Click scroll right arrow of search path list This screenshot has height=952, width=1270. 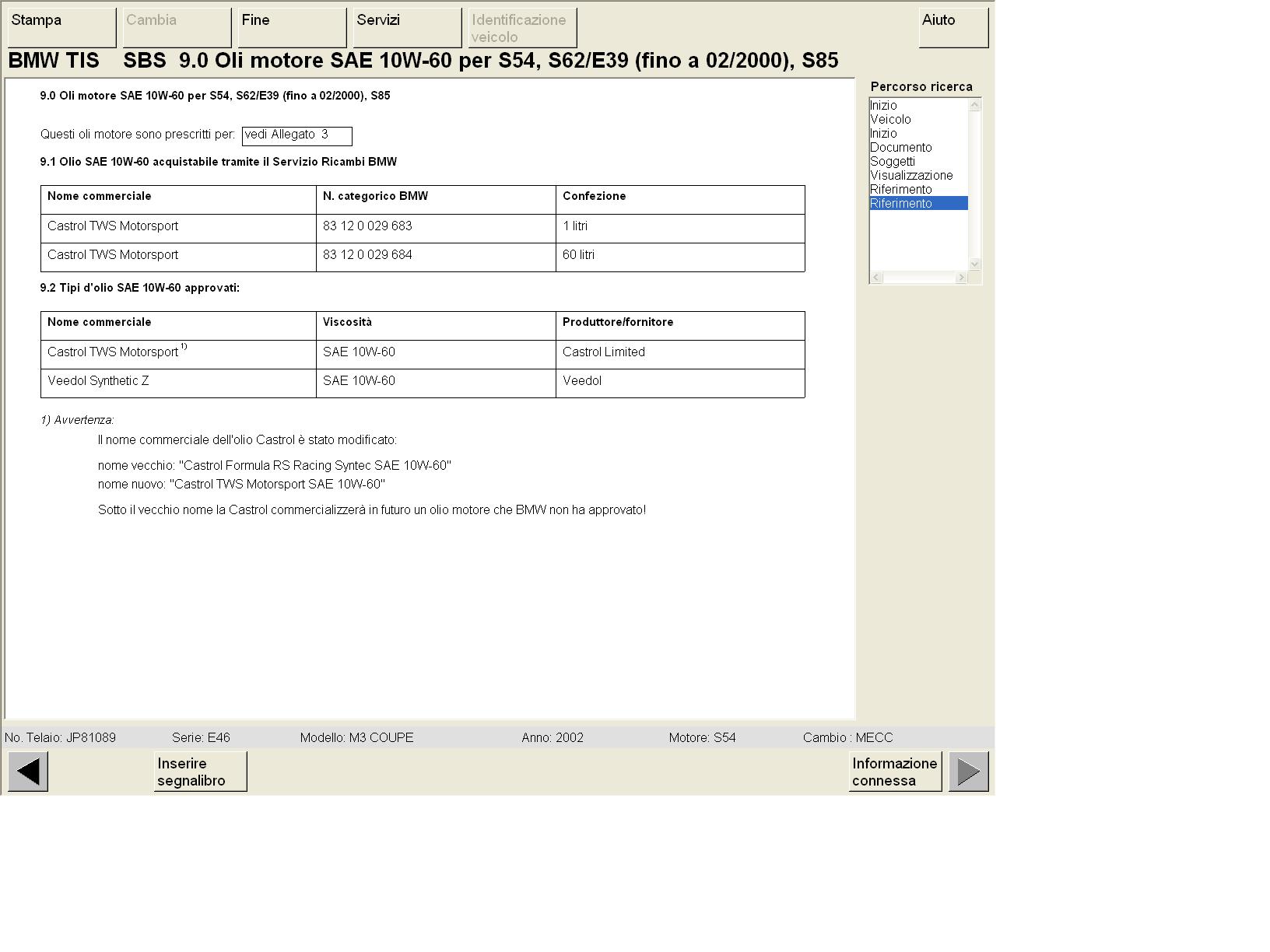click(961, 278)
